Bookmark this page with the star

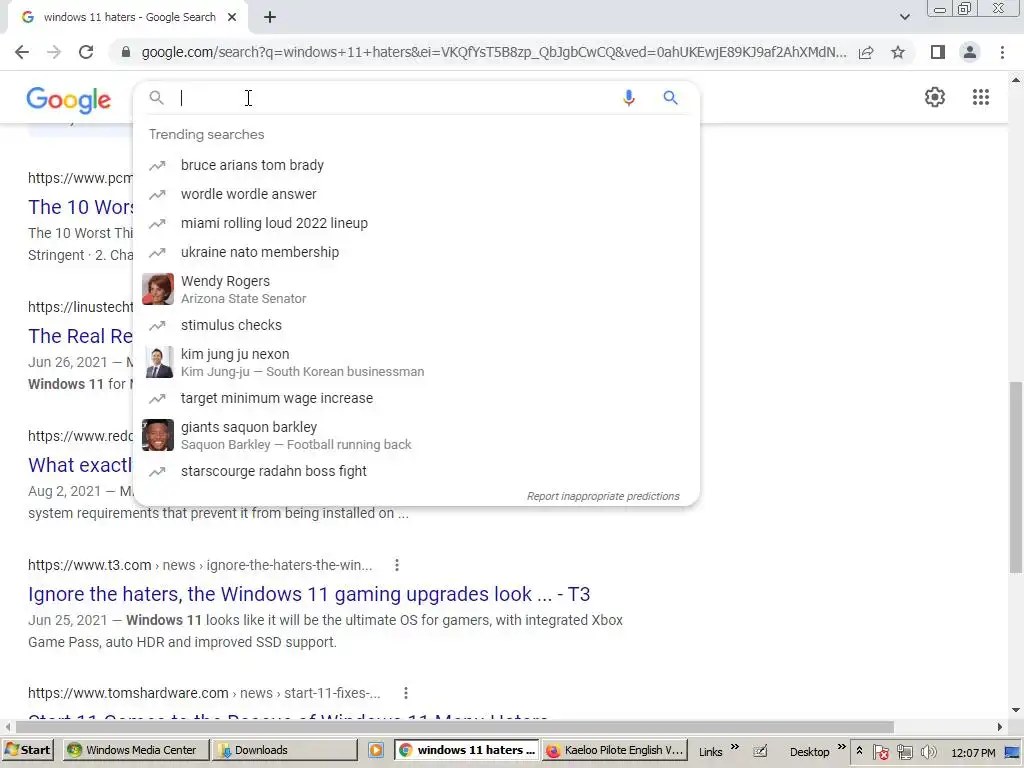click(898, 52)
